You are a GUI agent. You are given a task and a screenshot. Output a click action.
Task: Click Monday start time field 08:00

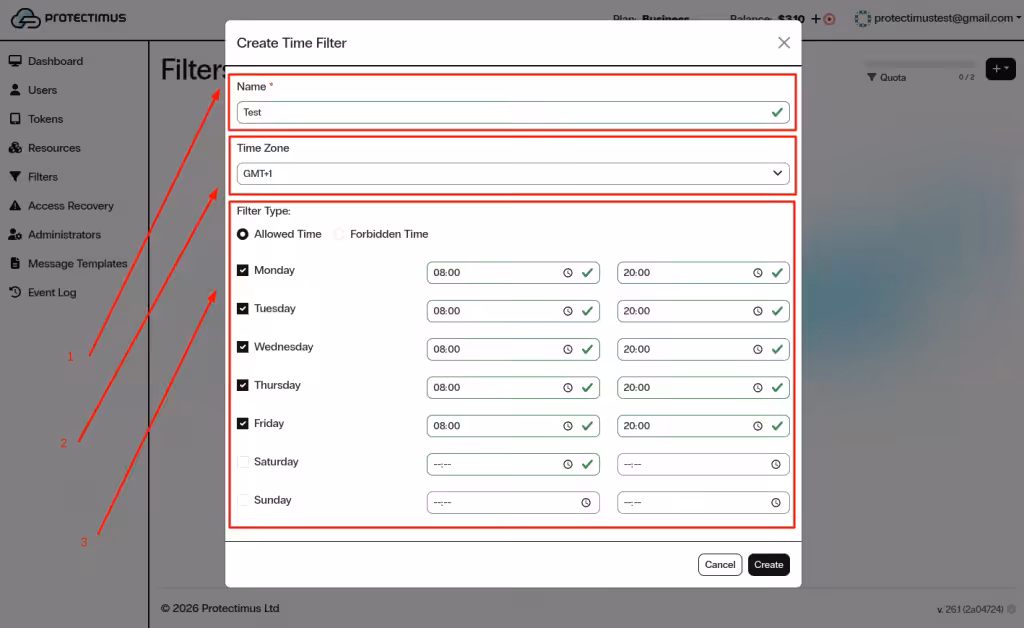point(513,273)
